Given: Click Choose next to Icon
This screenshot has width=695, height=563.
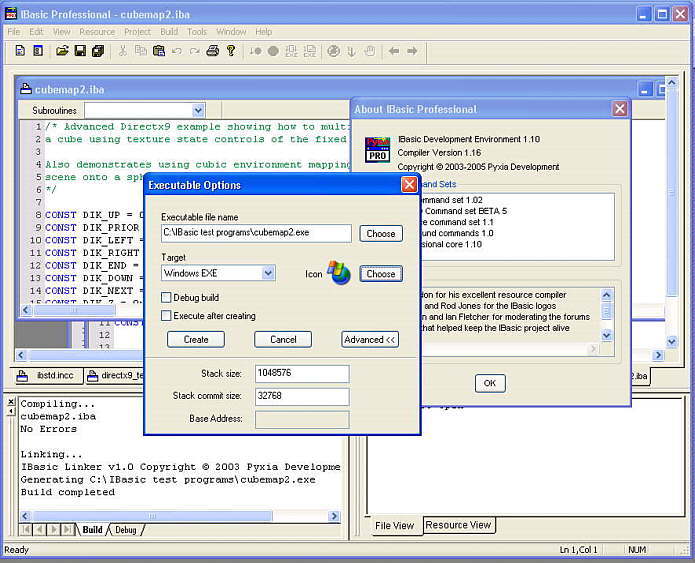Looking at the screenshot, I should click(x=381, y=274).
